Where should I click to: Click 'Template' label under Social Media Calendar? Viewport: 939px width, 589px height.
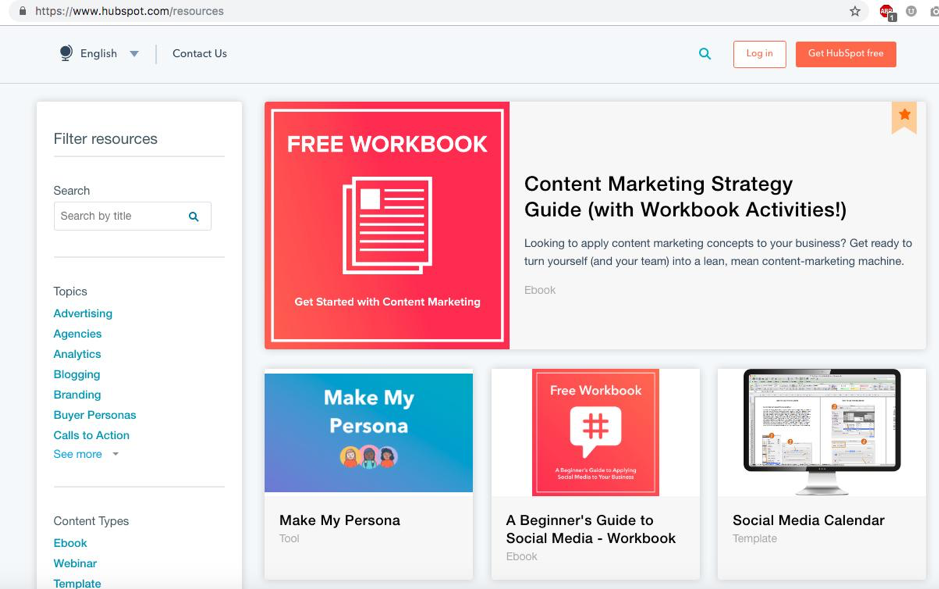[755, 539]
